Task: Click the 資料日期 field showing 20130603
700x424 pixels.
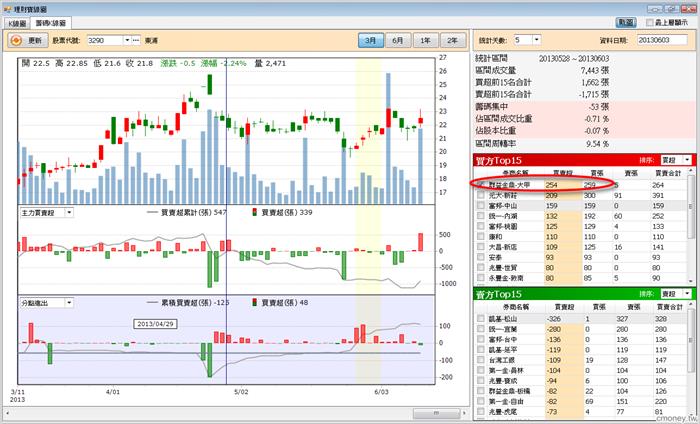Action: (x=662, y=40)
